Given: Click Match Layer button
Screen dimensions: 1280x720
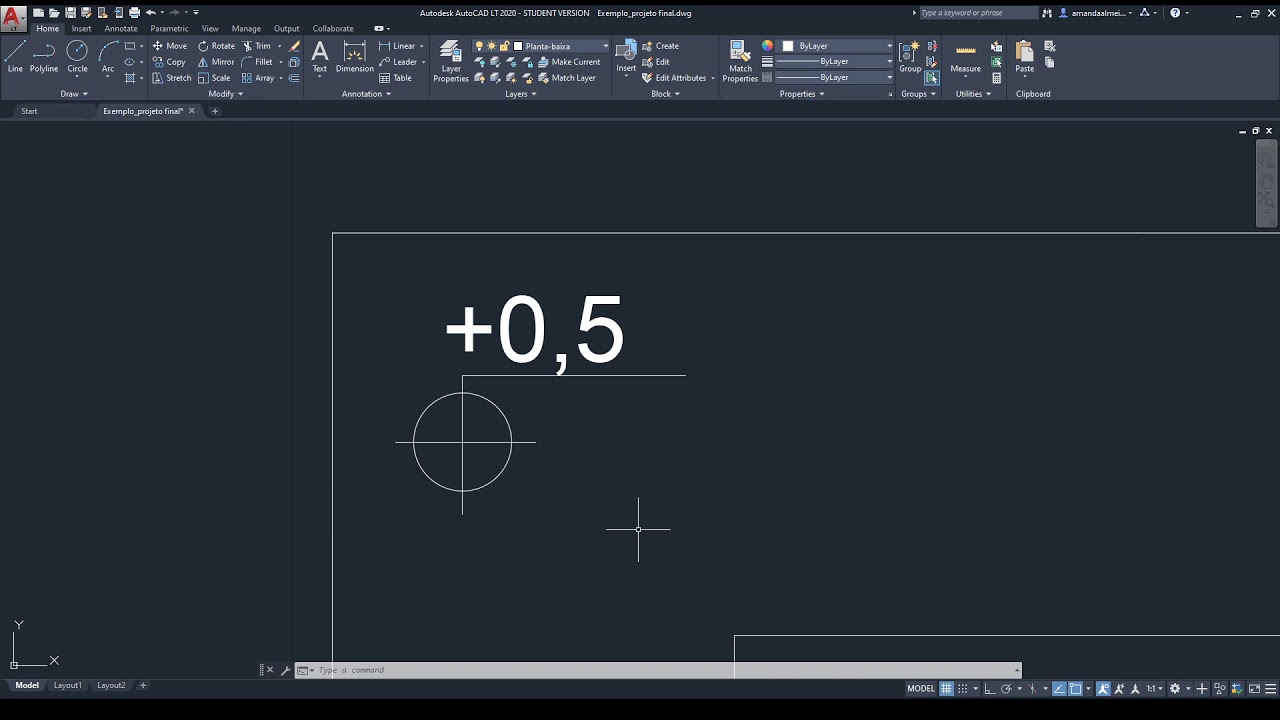Looking at the screenshot, I should 567,78.
